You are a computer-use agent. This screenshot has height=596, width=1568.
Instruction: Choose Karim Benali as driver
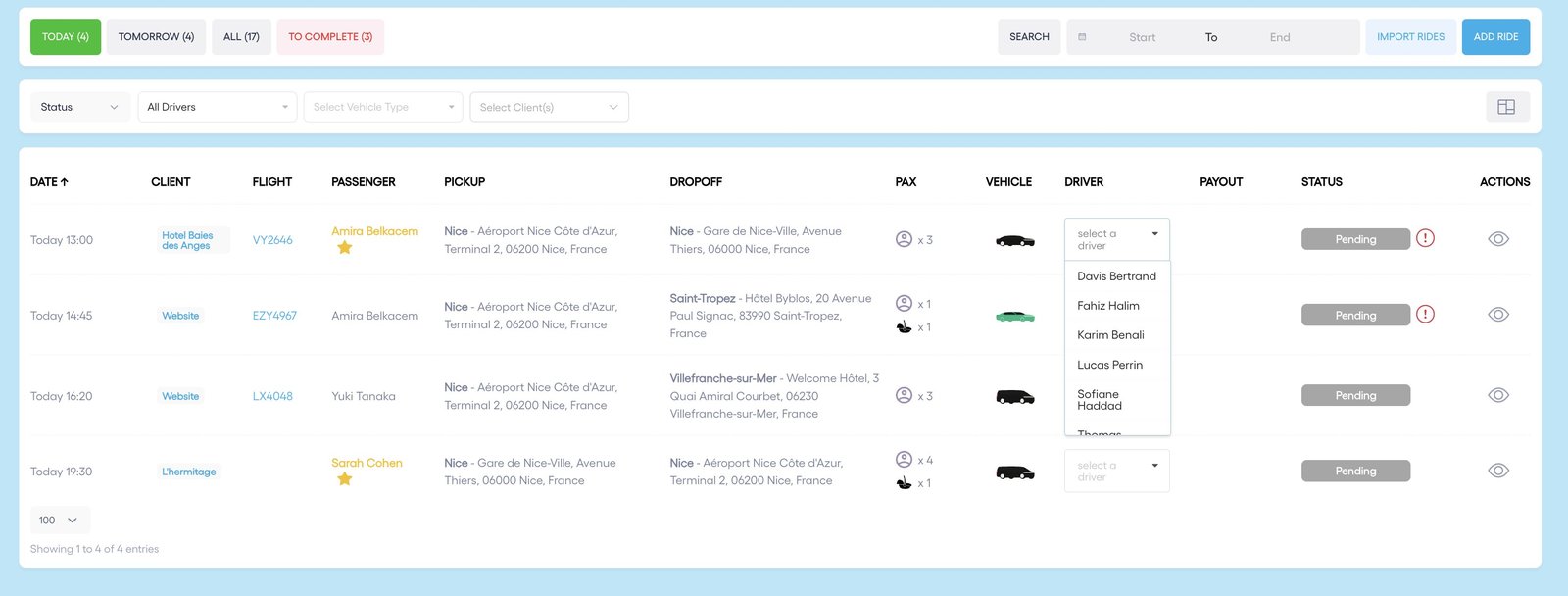pos(1117,335)
